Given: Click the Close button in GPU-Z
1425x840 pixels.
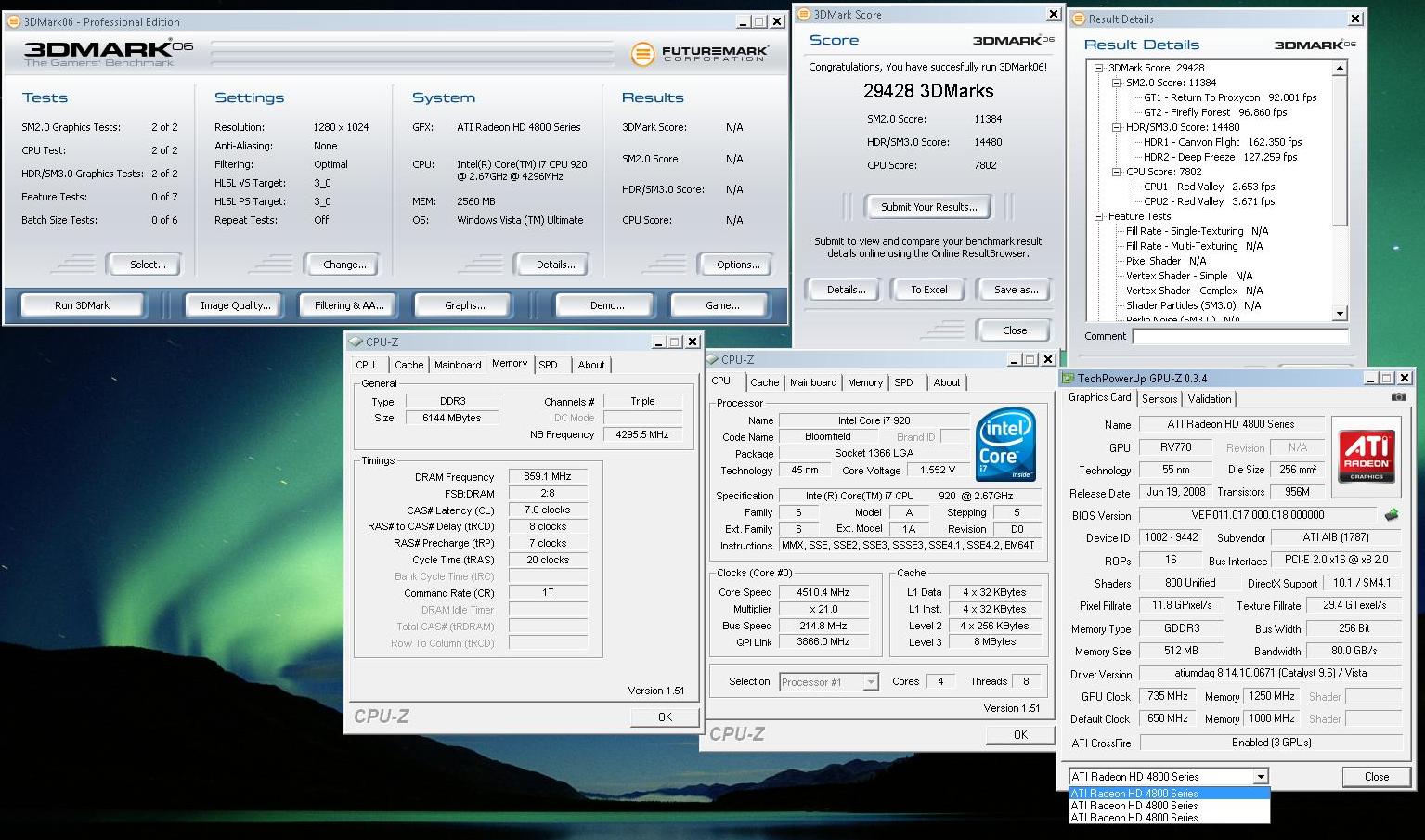Looking at the screenshot, I should click(x=1377, y=777).
